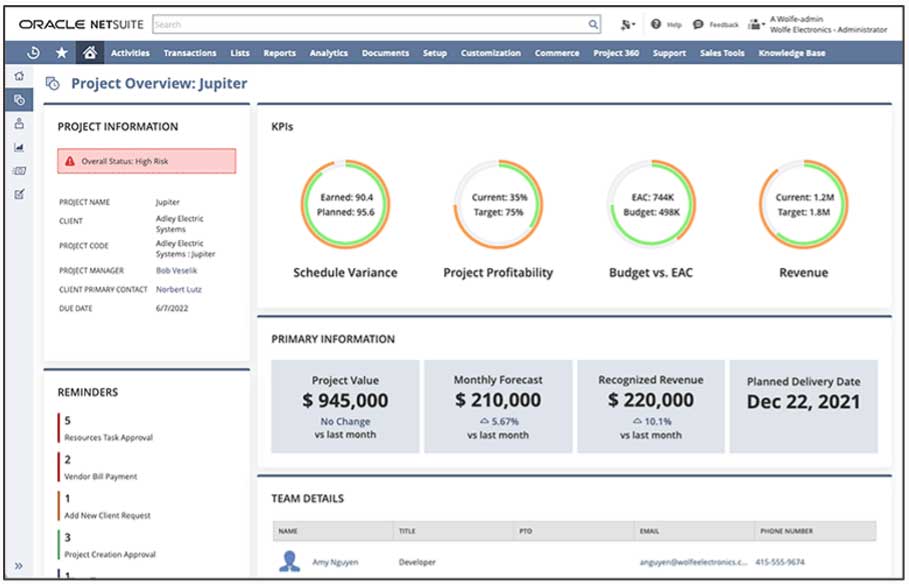Image resolution: width=909 pixels, height=584 pixels.
Task: Select the sidebar bar chart icon
Action: (x=19, y=147)
